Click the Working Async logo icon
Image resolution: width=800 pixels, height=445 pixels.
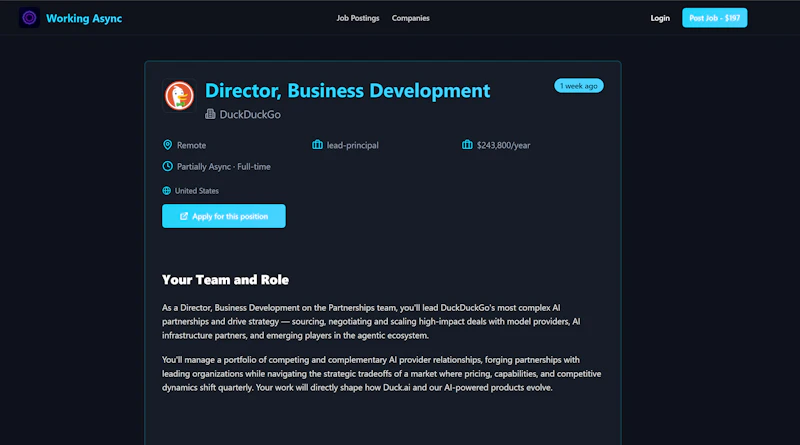click(29, 18)
